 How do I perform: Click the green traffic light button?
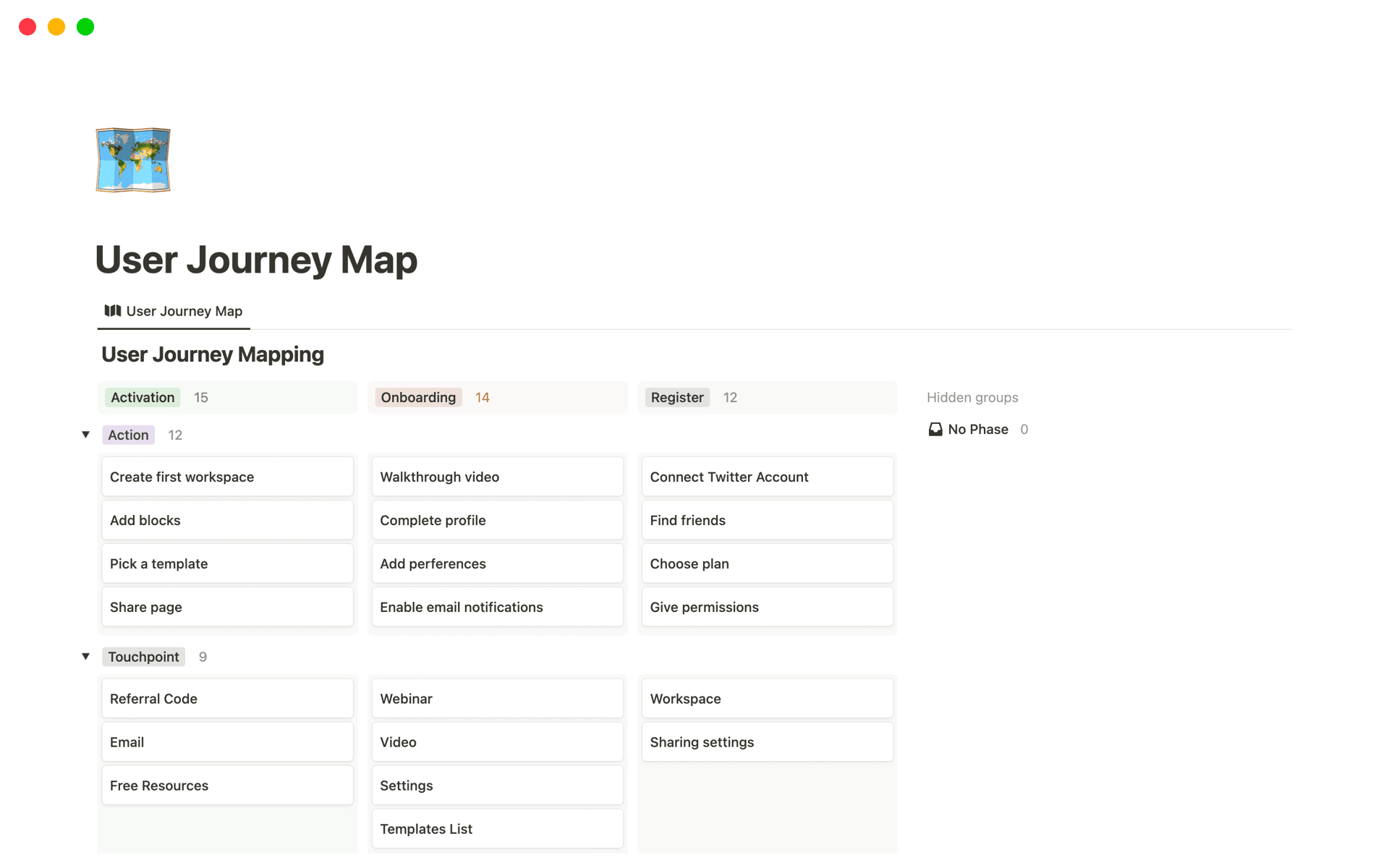pos(85,26)
